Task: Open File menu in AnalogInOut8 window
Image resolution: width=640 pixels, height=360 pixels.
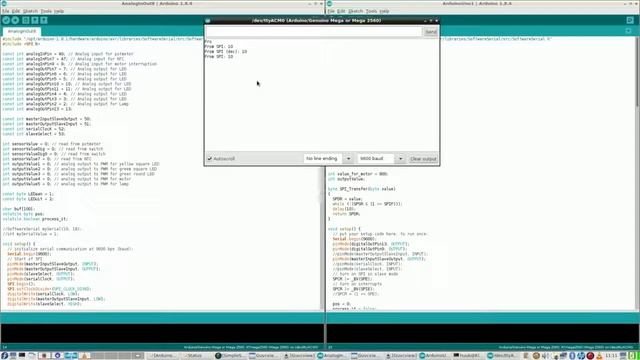Action: (x=5, y=11)
